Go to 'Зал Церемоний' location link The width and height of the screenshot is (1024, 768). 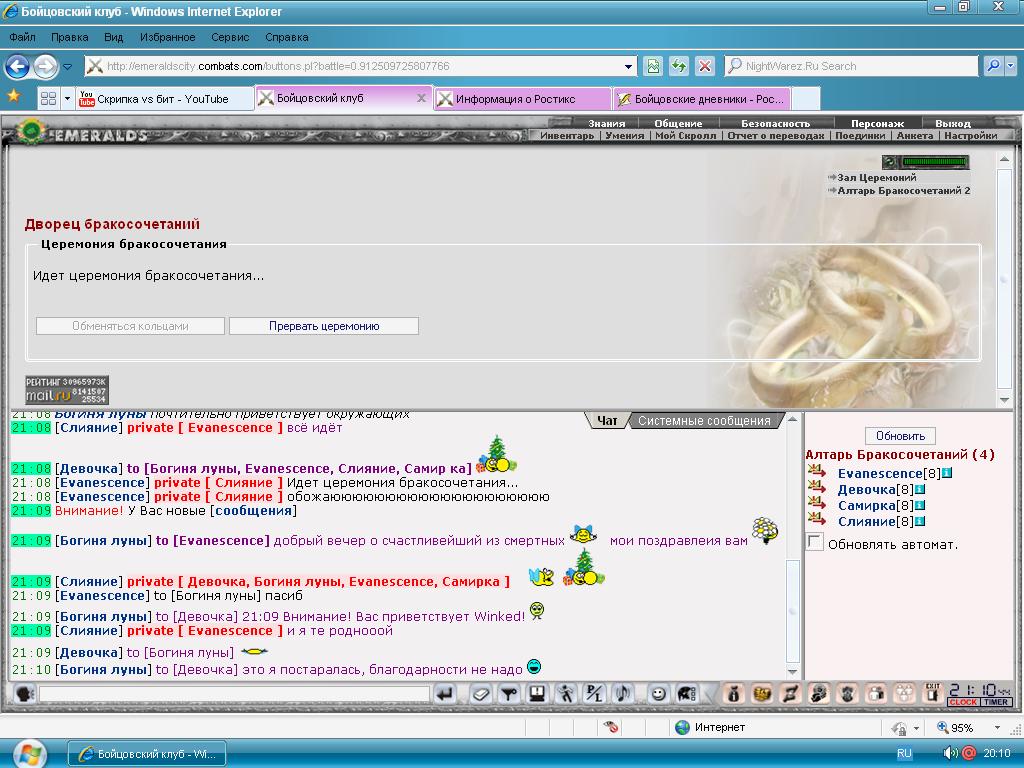click(876, 178)
